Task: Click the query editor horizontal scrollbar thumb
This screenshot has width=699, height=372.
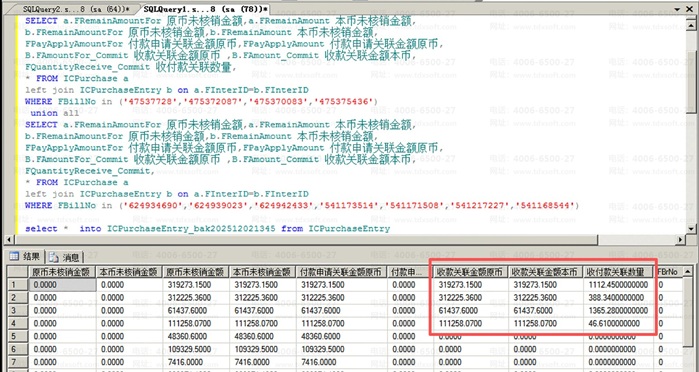Action: pyautogui.click(x=307, y=240)
